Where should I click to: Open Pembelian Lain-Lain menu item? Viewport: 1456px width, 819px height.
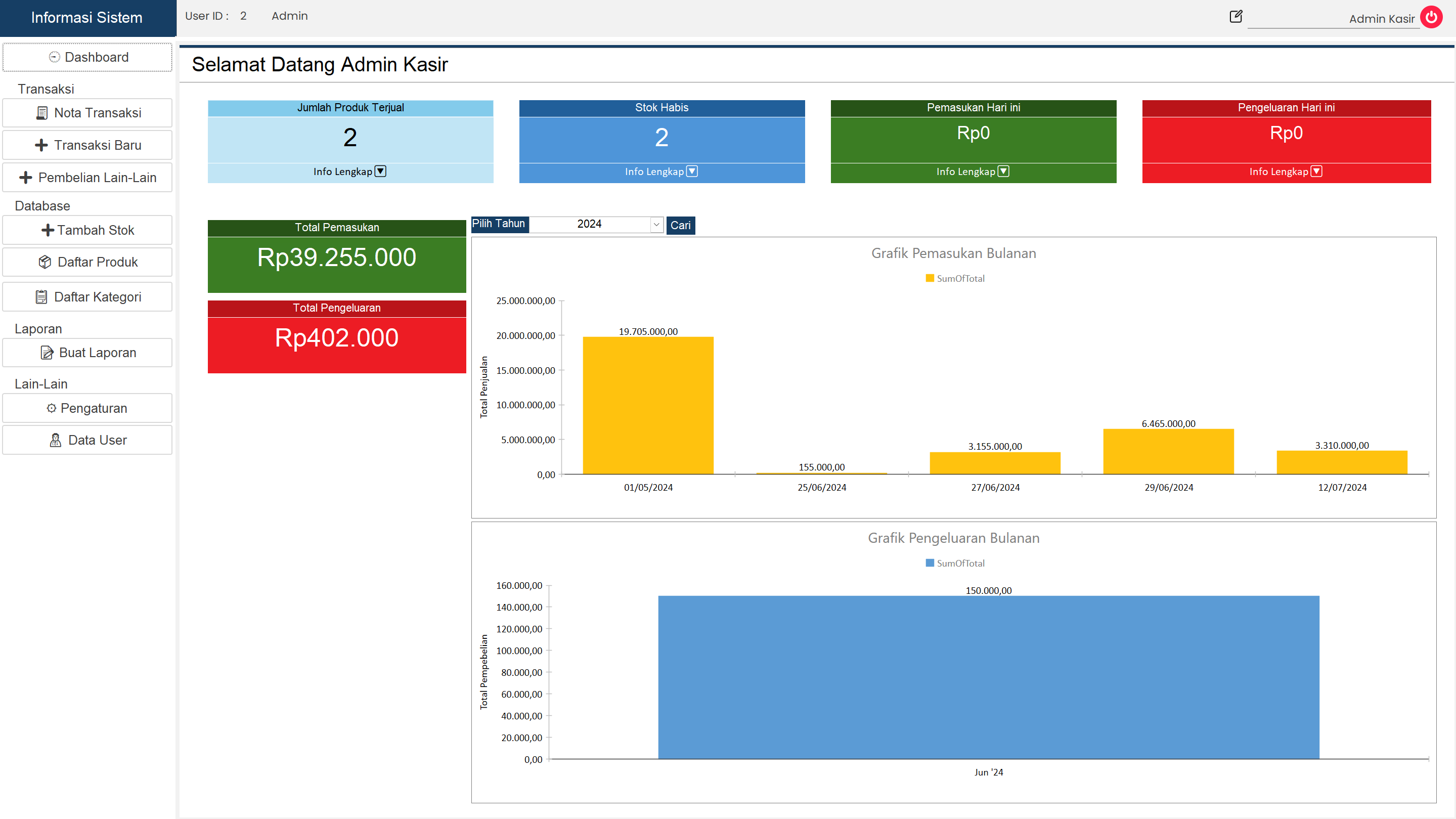pyautogui.click(x=87, y=178)
